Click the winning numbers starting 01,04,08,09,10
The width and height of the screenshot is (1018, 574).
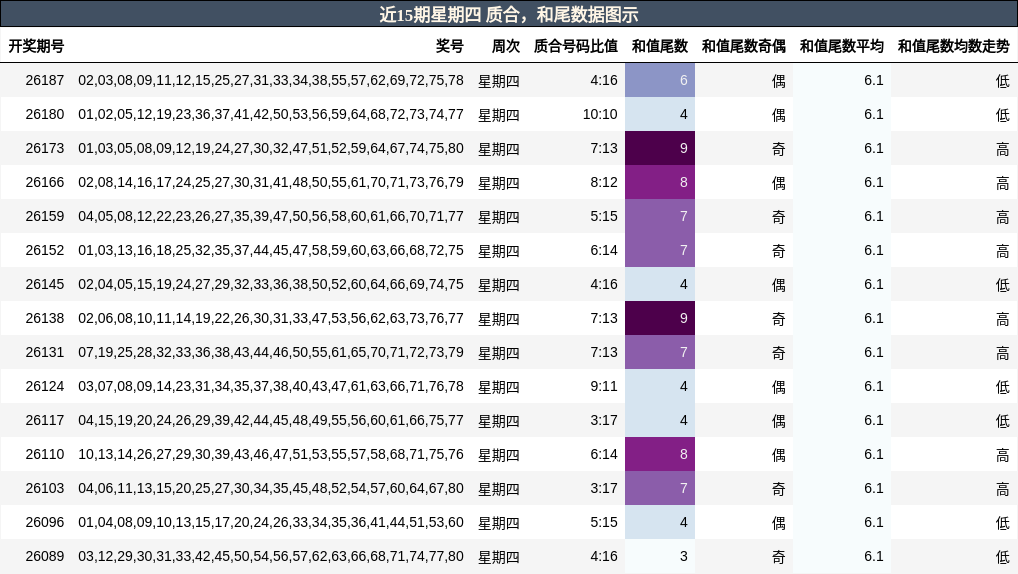(x=271, y=522)
